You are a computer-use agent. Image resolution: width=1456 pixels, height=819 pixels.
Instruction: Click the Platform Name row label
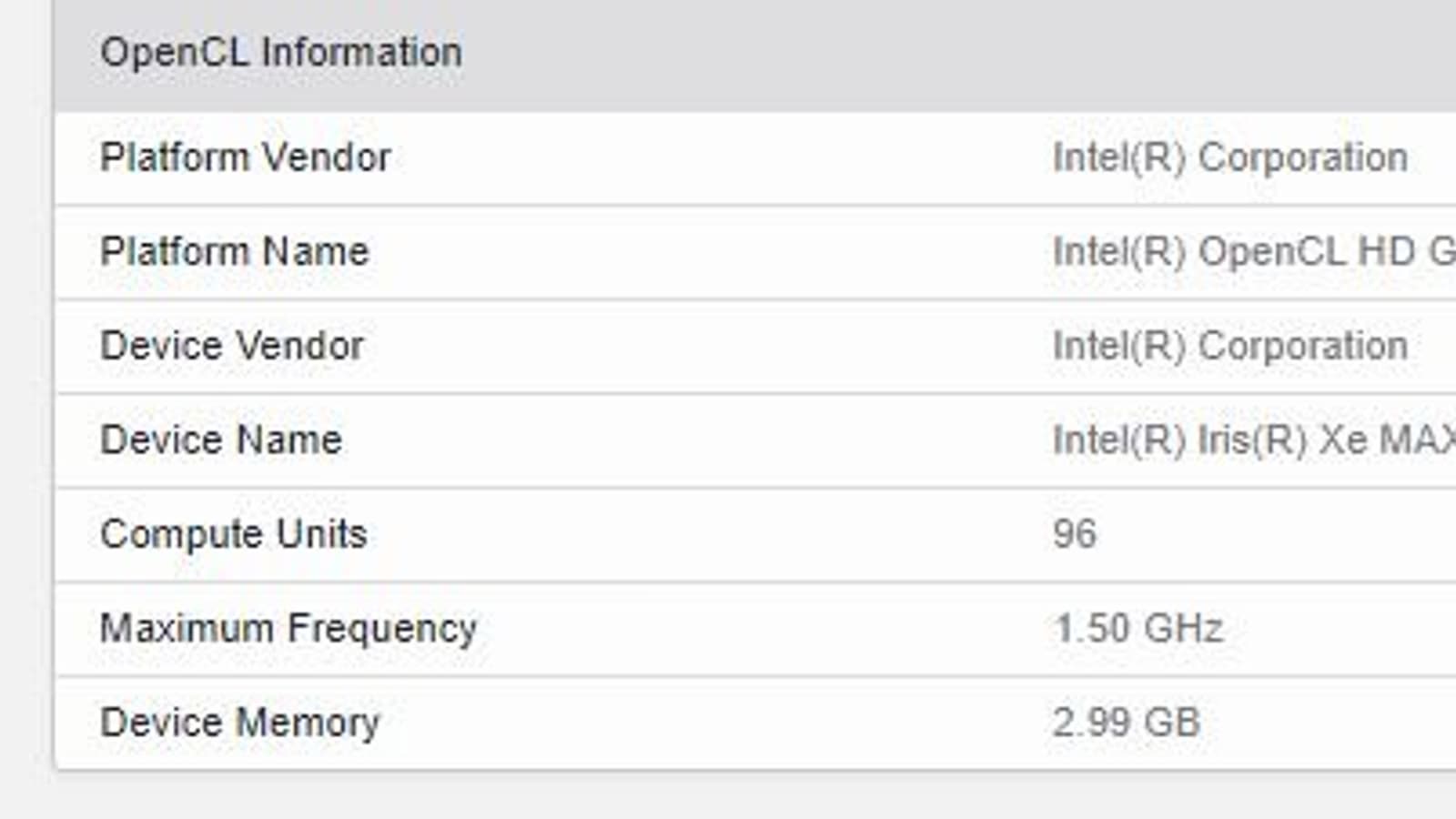[235, 252]
